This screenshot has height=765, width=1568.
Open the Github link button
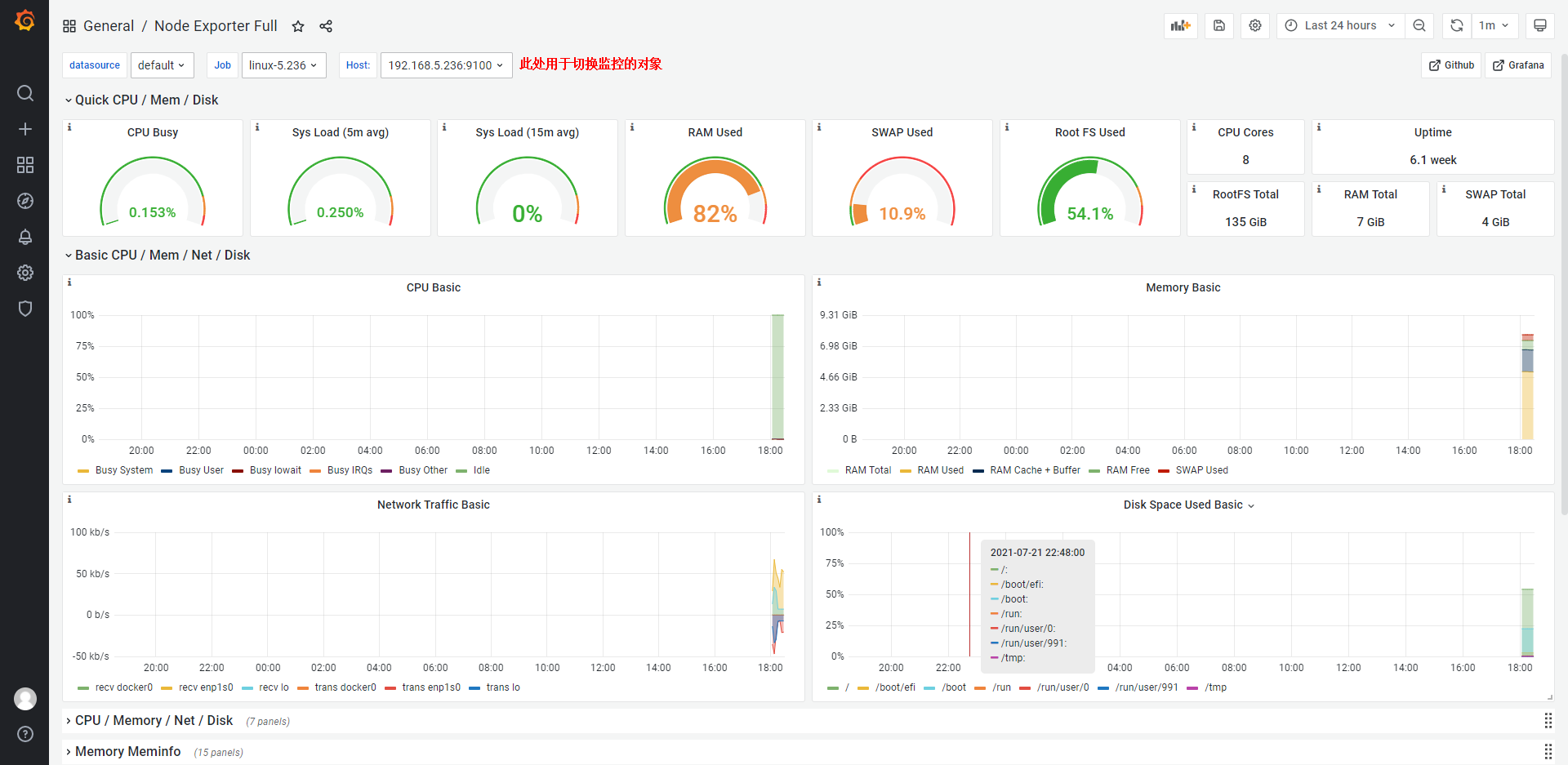click(x=1451, y=65)
